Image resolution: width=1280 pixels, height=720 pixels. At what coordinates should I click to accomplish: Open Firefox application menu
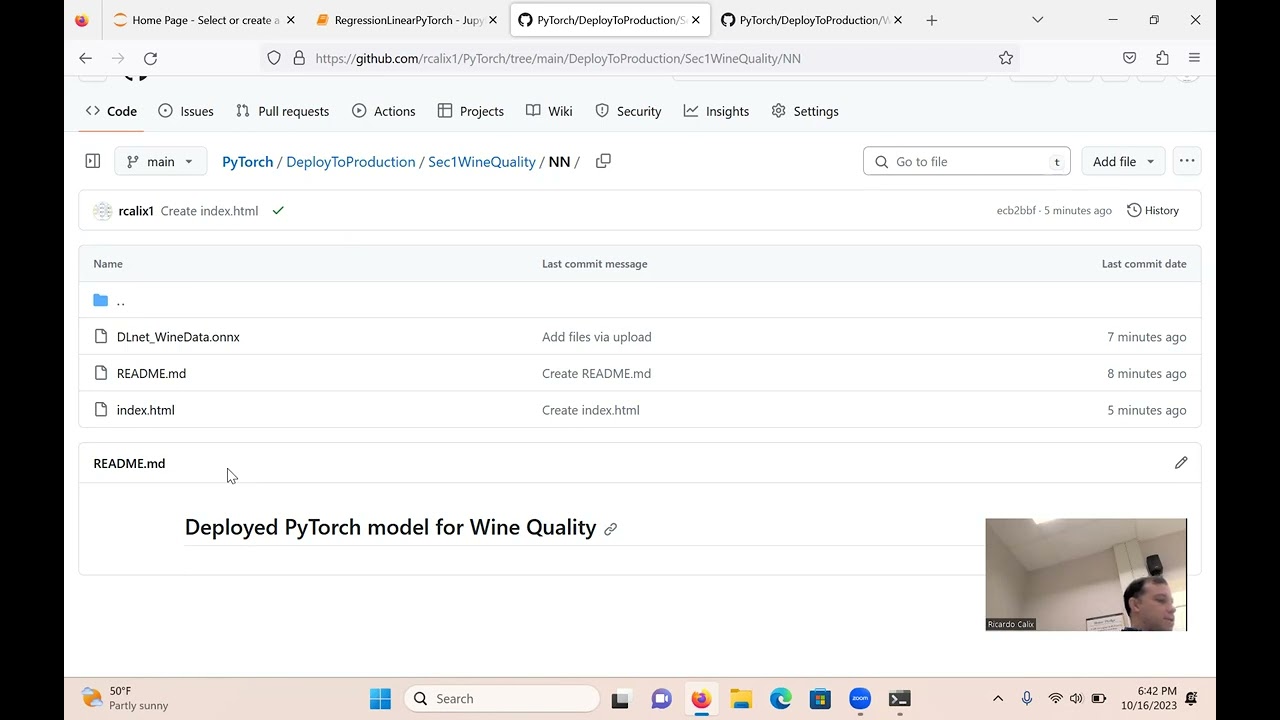(1194, 58)
